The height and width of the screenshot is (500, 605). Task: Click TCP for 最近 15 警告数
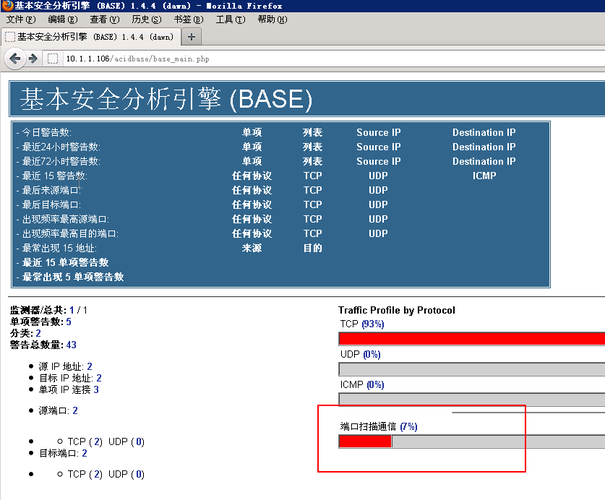312,176
